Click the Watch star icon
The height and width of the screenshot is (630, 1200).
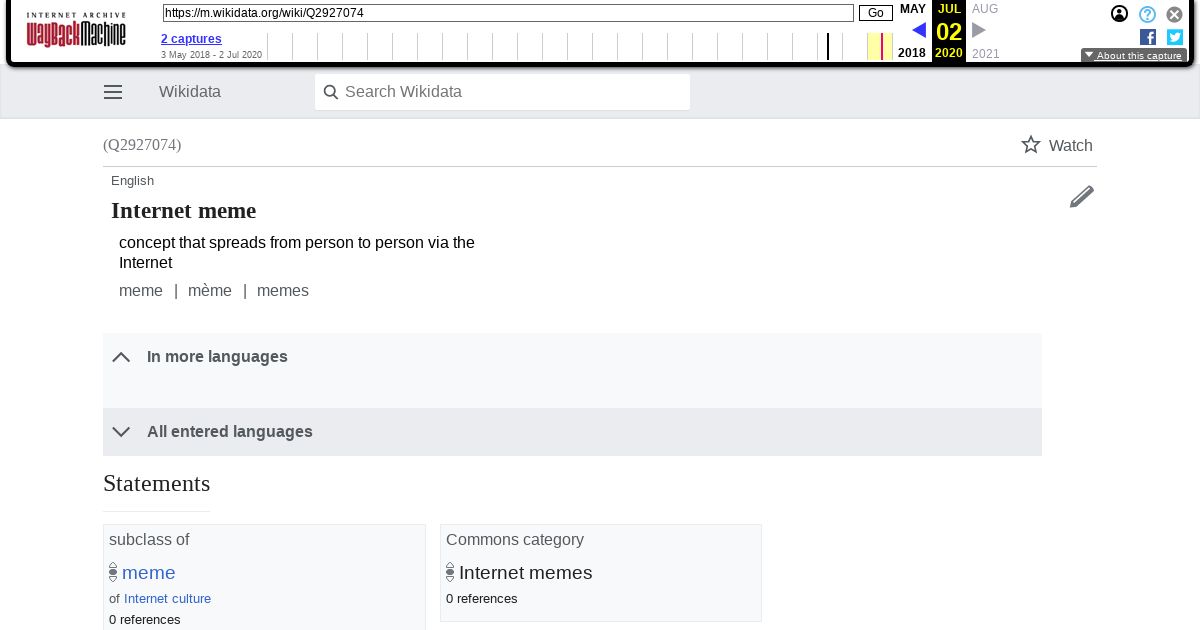tap(1031, 145)
